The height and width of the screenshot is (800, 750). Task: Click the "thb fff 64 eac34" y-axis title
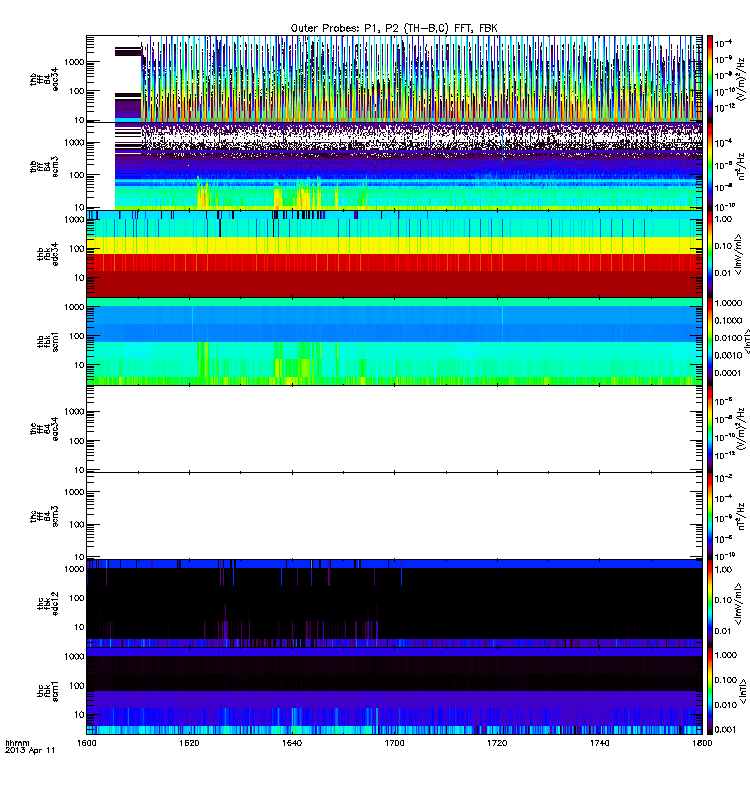click(x=44, y=79)
